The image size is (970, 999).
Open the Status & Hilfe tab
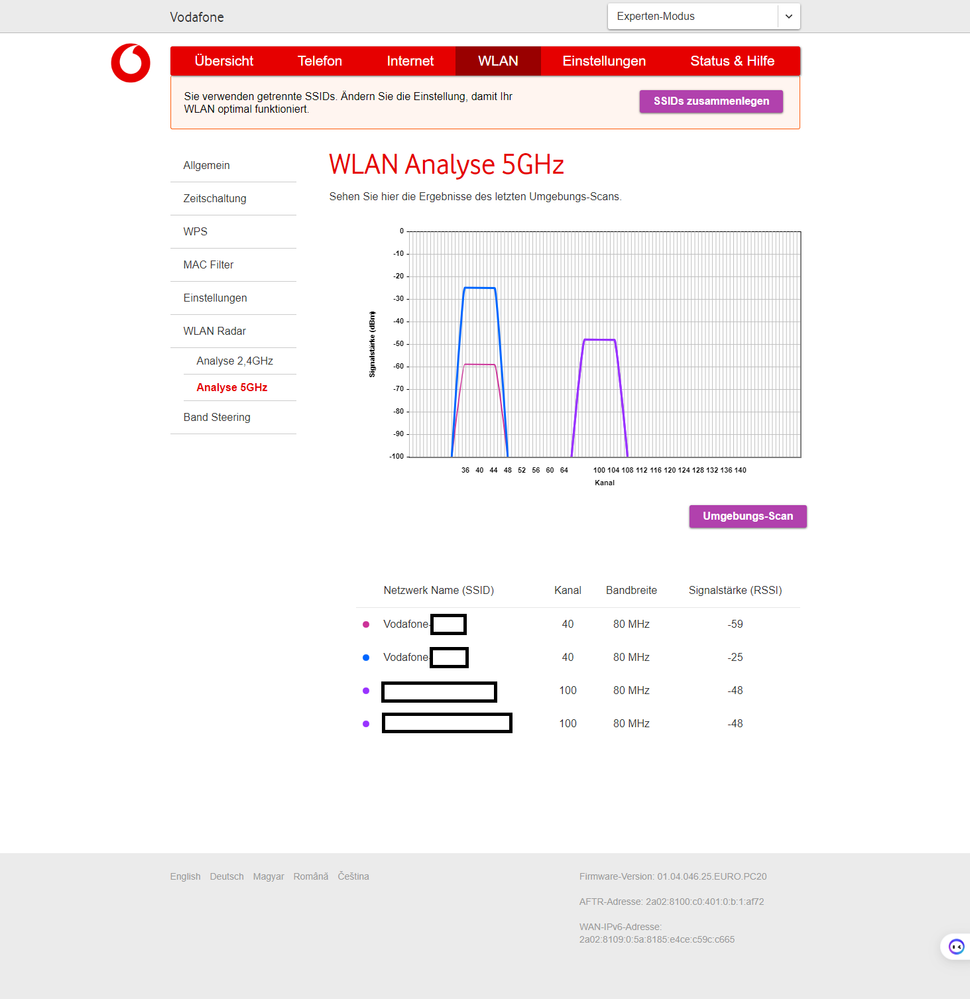[732, 60]
